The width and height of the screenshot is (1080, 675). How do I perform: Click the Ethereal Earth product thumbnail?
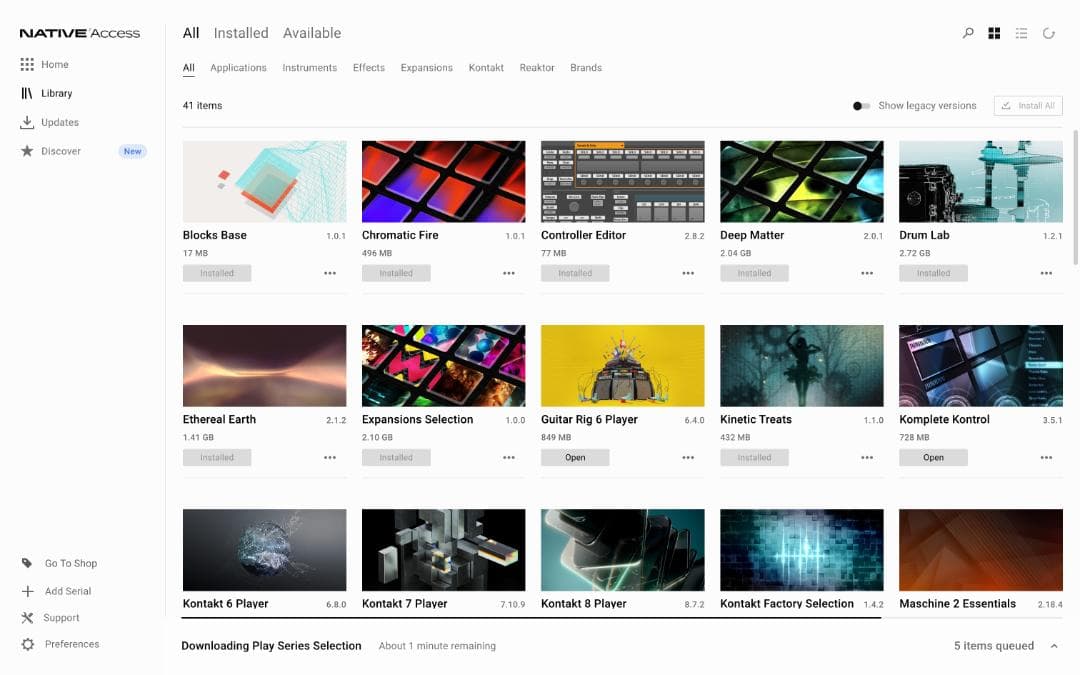point(264,364)
